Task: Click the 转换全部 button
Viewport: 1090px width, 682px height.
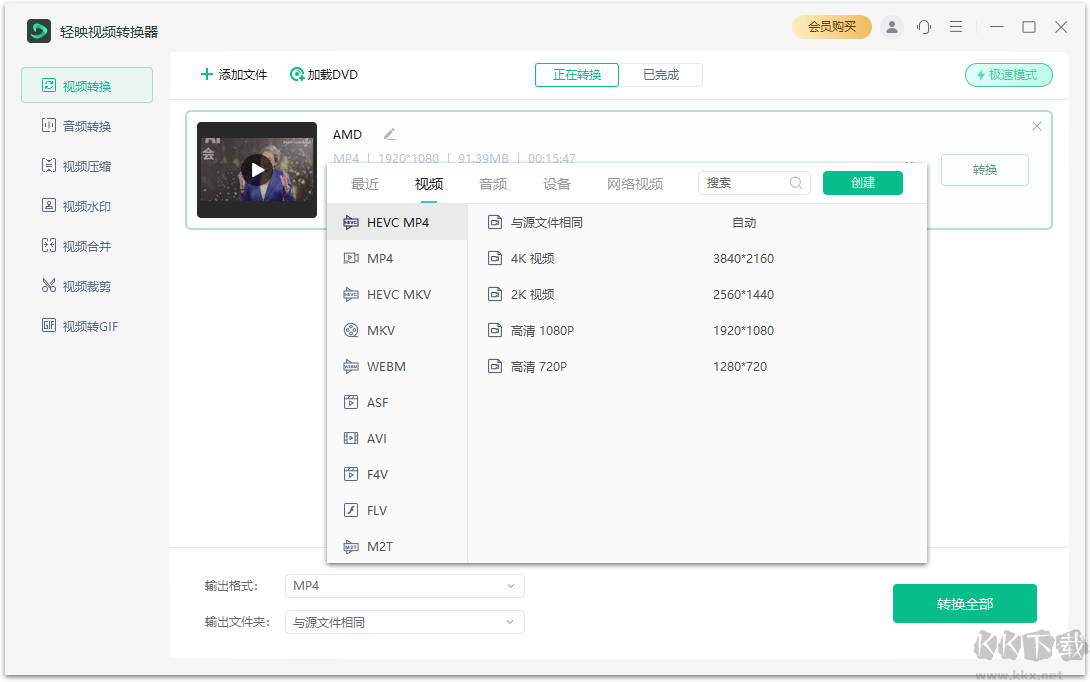Action: point(965,603)
